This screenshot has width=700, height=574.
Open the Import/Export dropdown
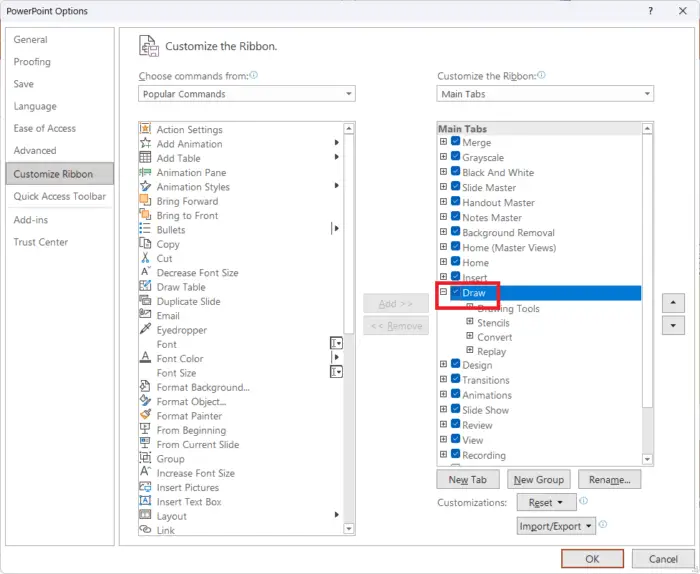(x=556, y=526)
